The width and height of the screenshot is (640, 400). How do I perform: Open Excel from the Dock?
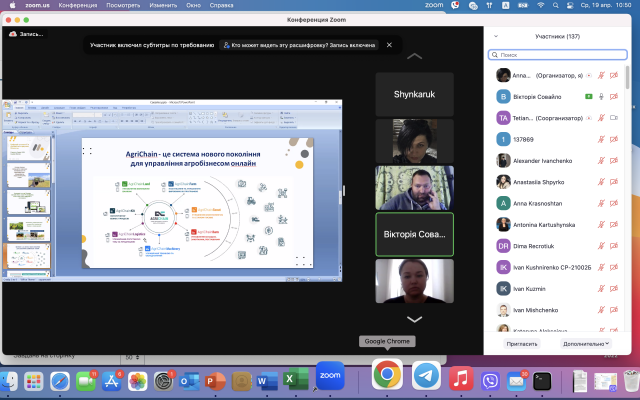[296, 380]
